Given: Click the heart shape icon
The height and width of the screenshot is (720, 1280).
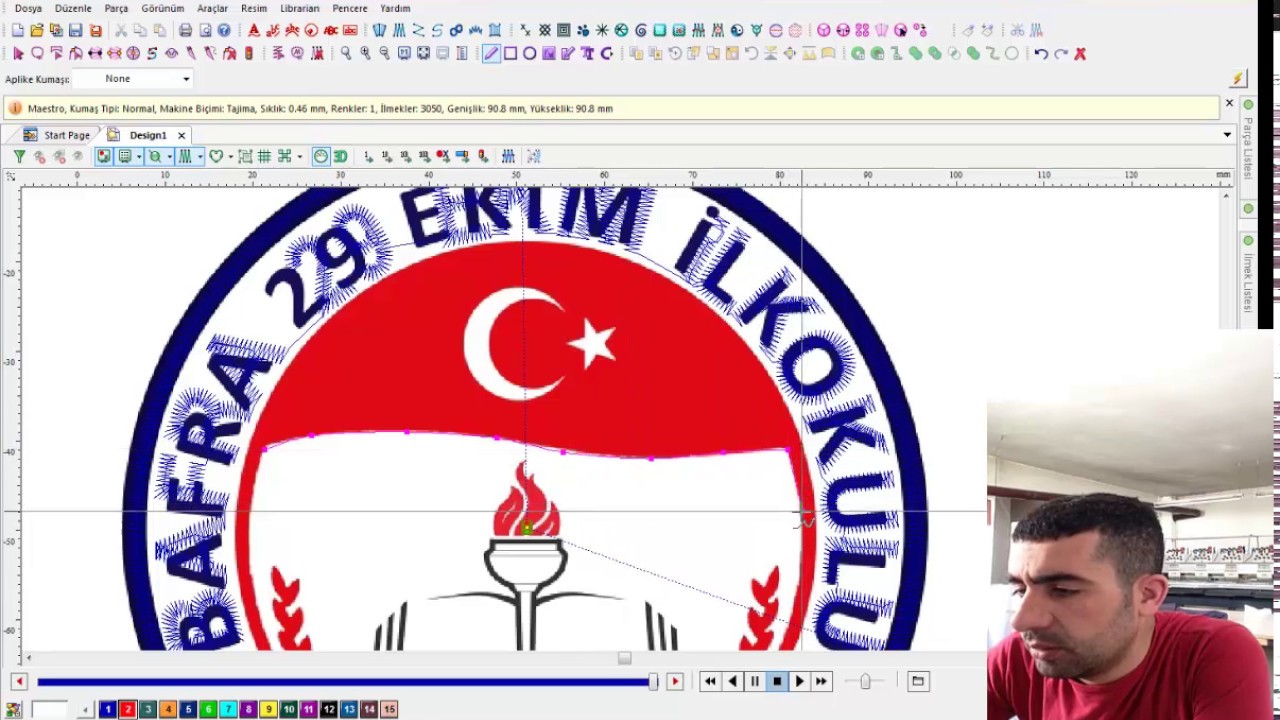Looking at the screenshot, I should point(216,156).
